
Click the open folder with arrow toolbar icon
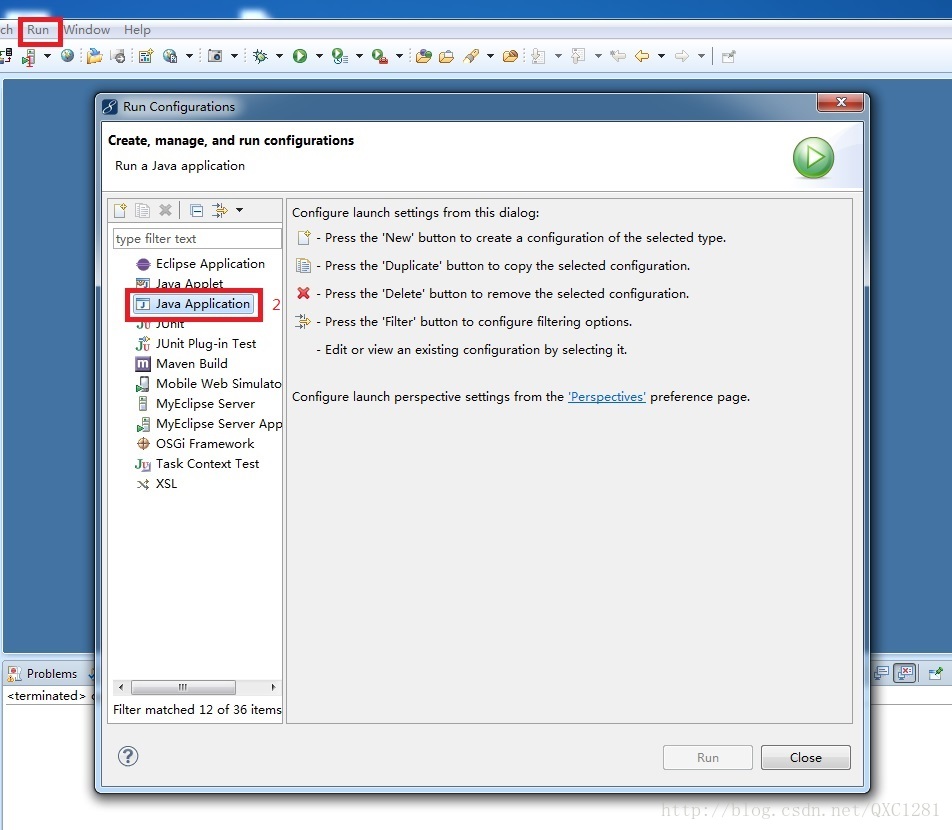(94, 56)
